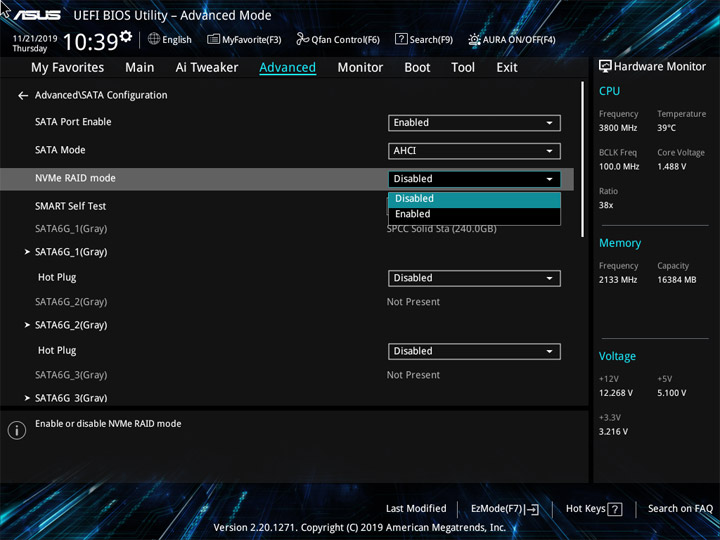This screenshot has width=720, height=540.
Task: Open the SATA Mode AHCI dropdown
Action: point(474,151)
